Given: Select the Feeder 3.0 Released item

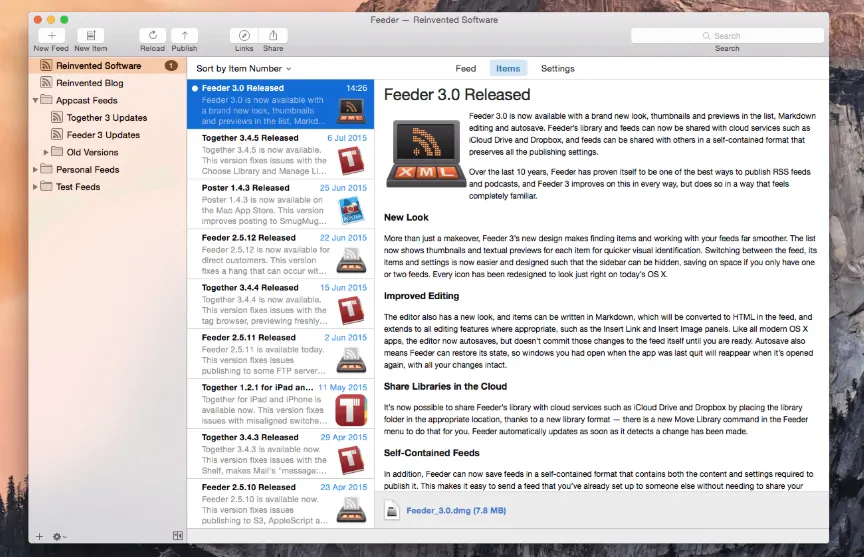Looking at the screenshot, I should click(280, 104).
